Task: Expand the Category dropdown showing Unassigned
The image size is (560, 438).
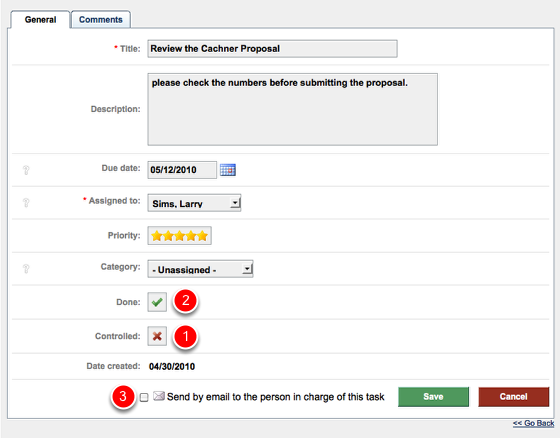Action: point(200,269)
